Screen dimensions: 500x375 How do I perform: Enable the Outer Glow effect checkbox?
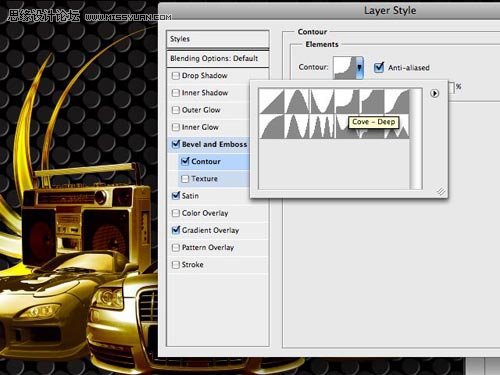point(176,110)
